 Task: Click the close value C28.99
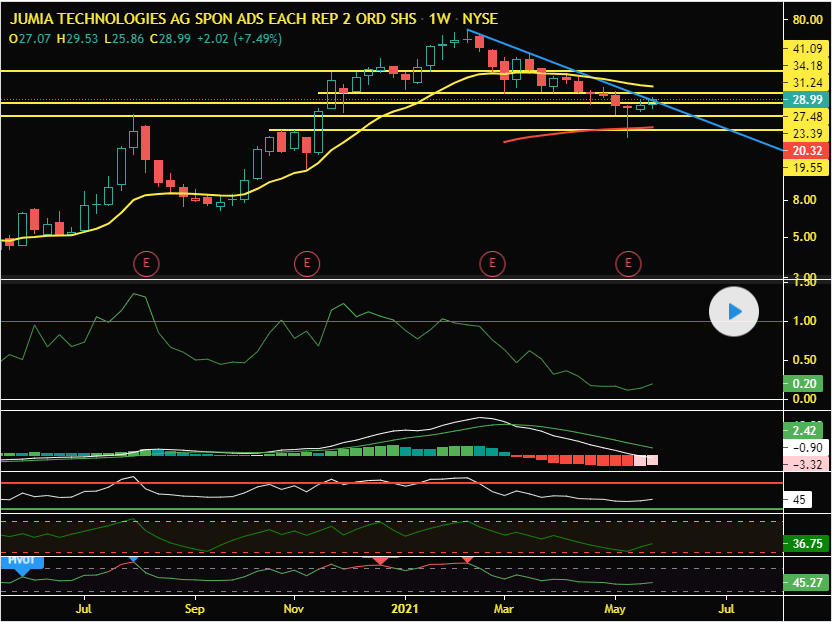(x=170, y=39)
